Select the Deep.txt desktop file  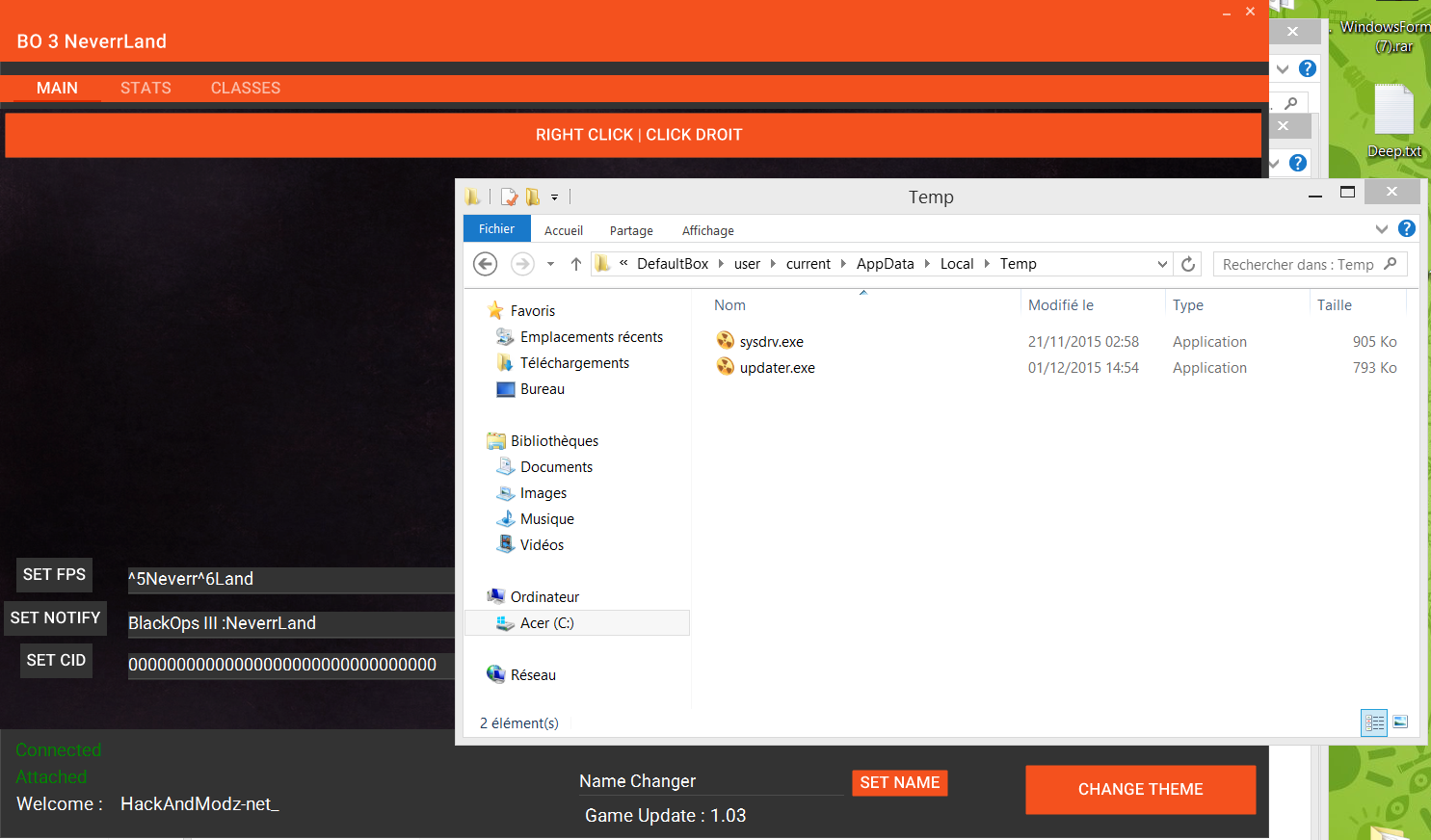coord(1394,121)
